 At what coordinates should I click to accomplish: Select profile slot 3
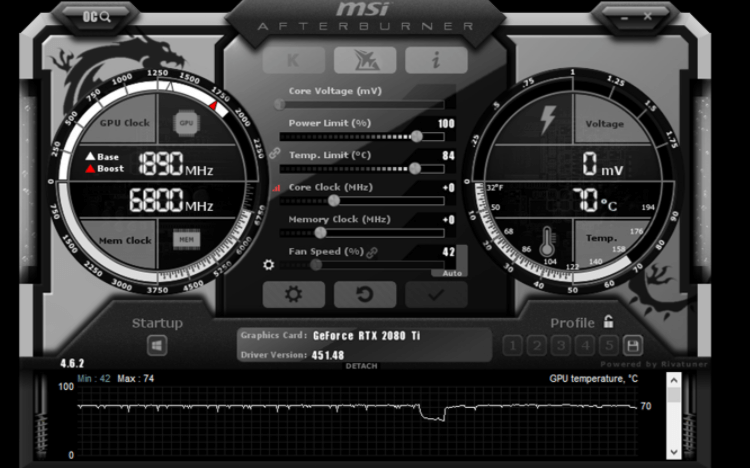pyautogui.click(x=560, y=346)
